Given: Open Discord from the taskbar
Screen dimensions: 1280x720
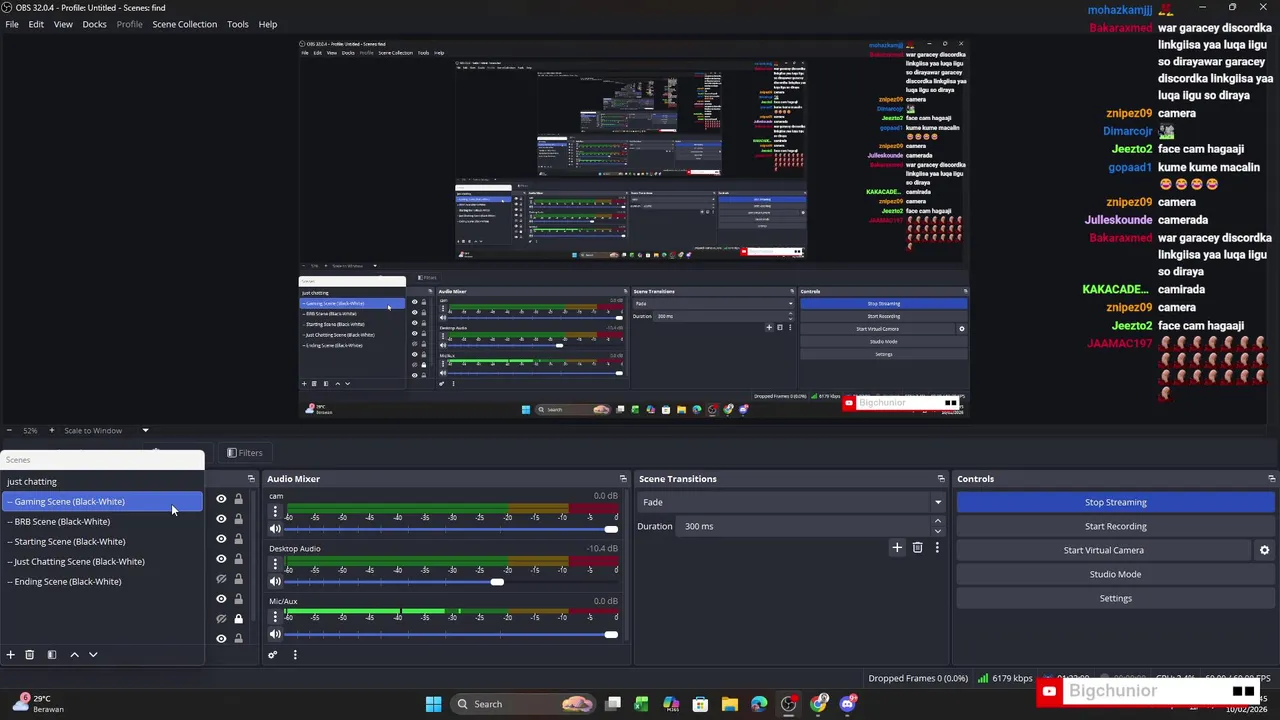Looking at the screenshot, I should click(x=848, y=704).
